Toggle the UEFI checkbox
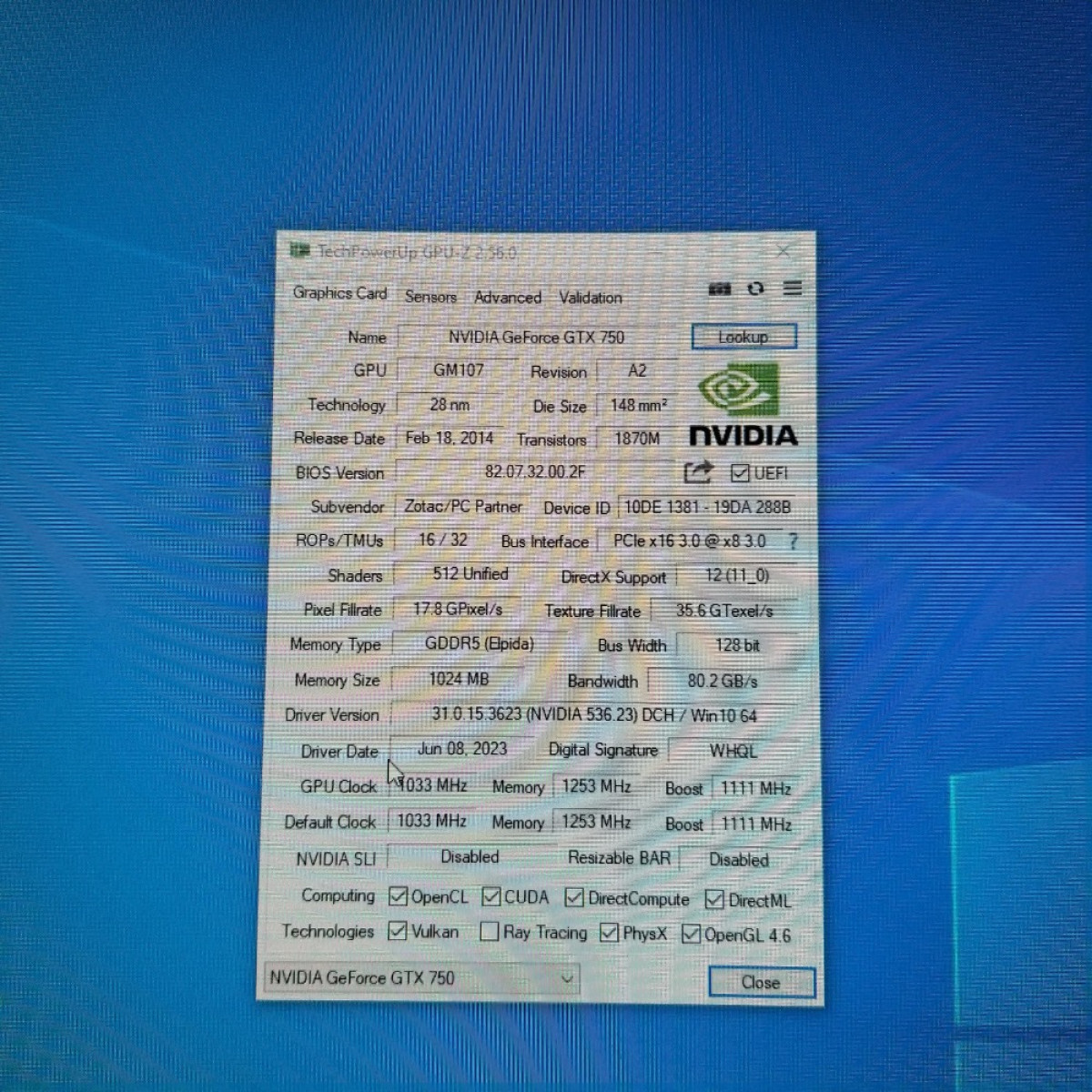Image resolution: width=1092 pixels, height=1092 pixels. tap(740, 473)
